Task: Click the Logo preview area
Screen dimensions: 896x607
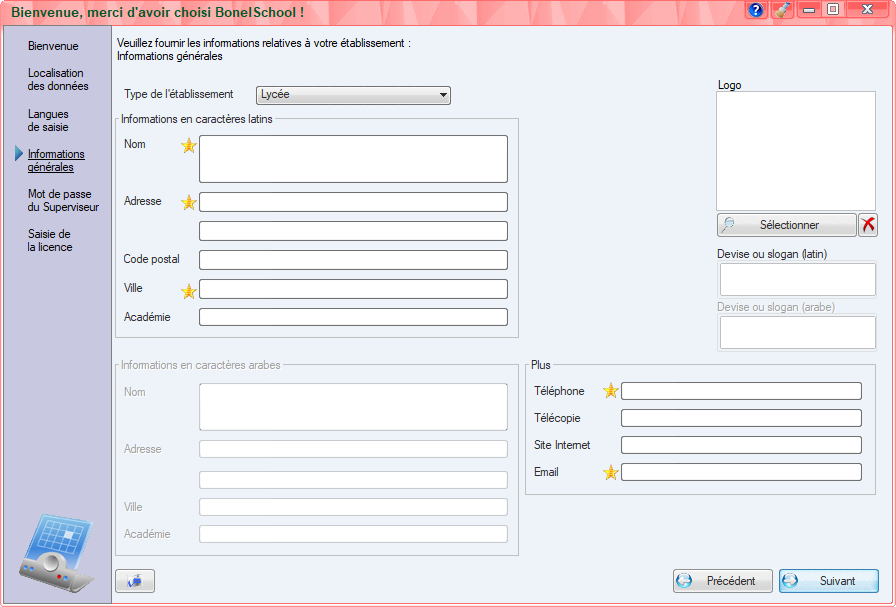Action: pos(796,151)
